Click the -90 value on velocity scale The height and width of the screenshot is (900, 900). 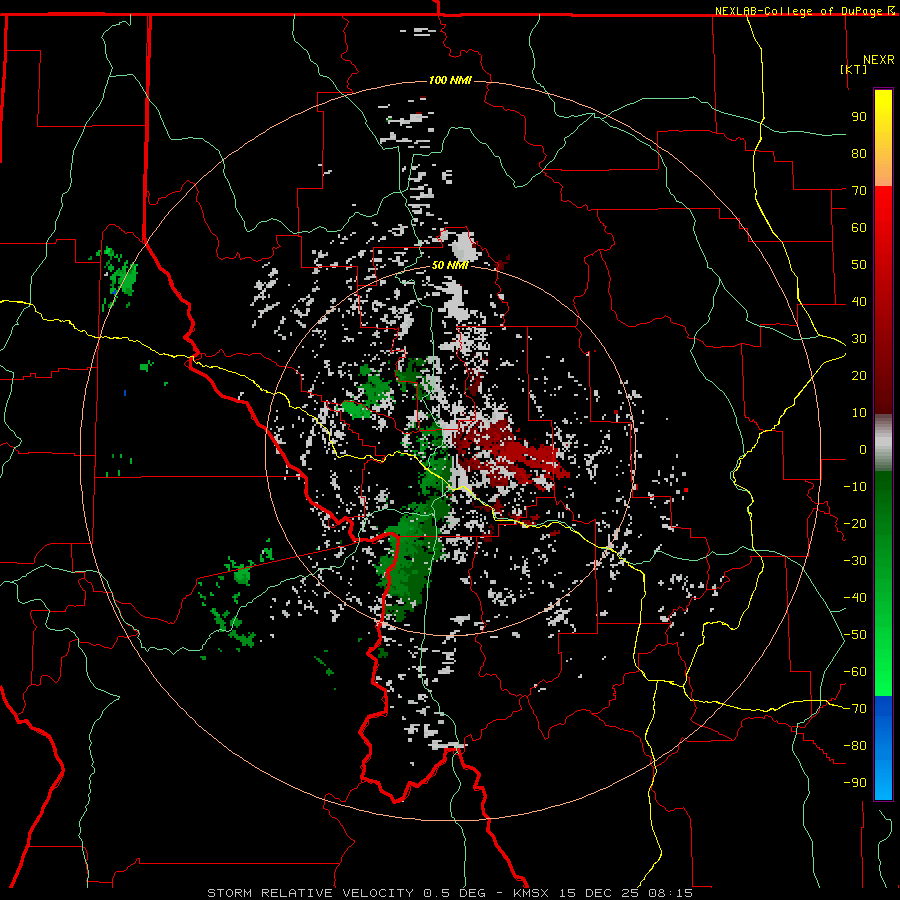(x=855, y=783)
